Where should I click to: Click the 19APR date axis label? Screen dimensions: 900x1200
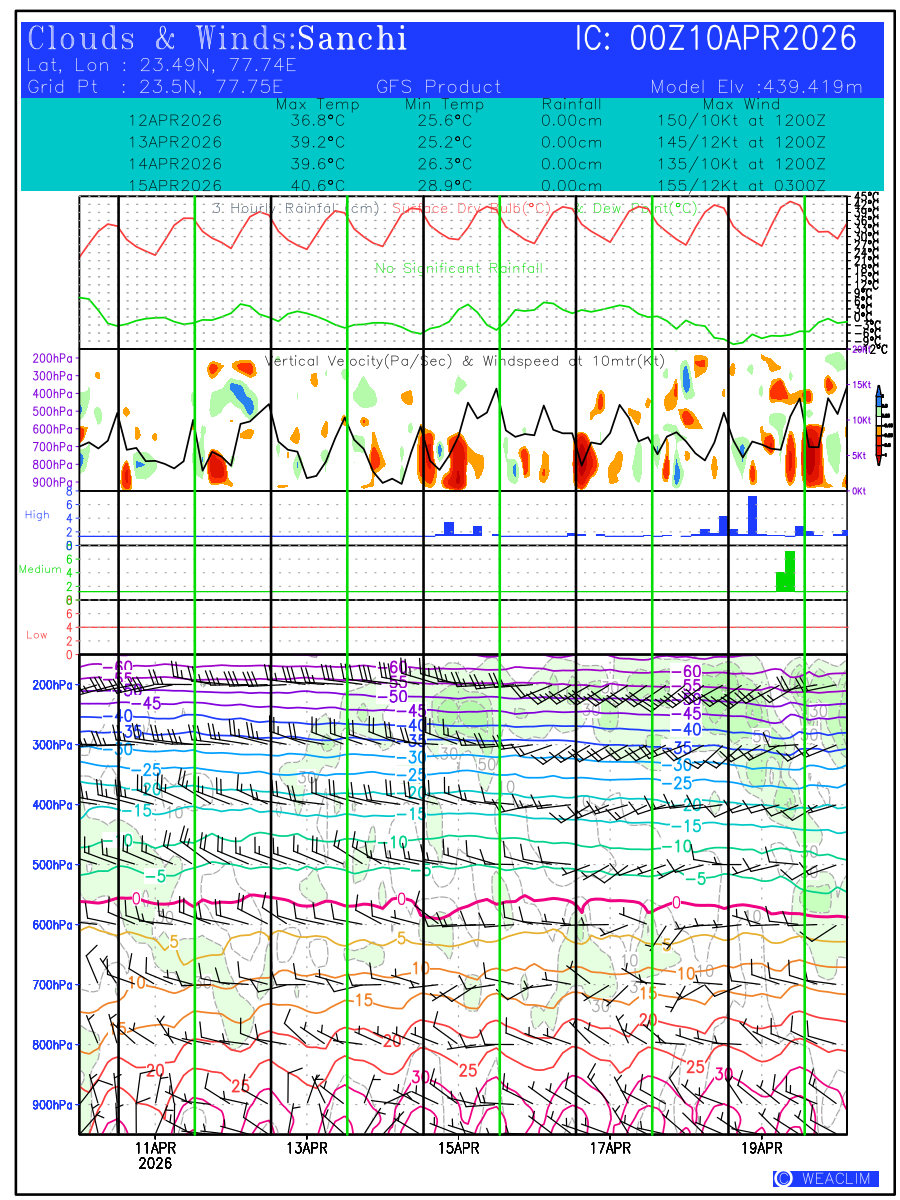coord(762,1148)
